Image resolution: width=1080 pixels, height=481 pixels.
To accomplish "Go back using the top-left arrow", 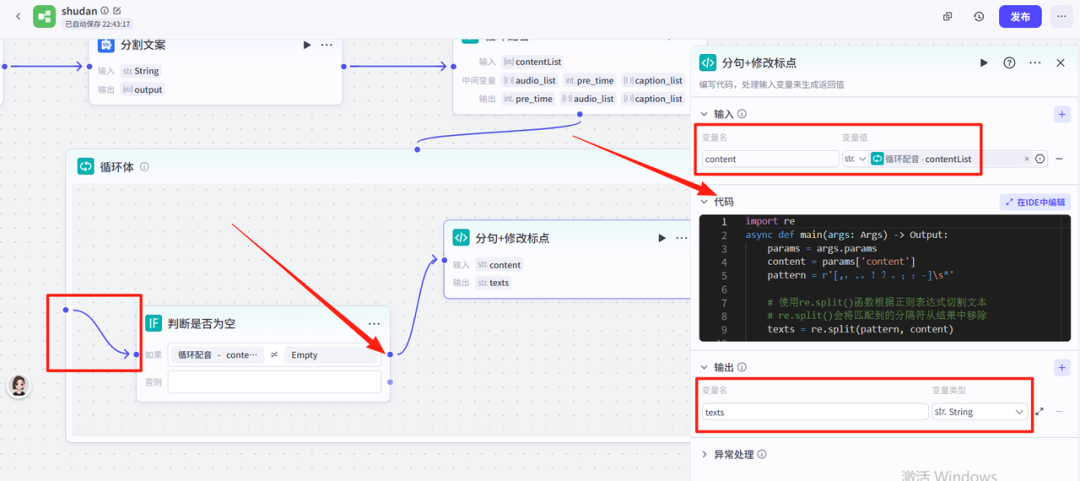I will pos(18,17).
